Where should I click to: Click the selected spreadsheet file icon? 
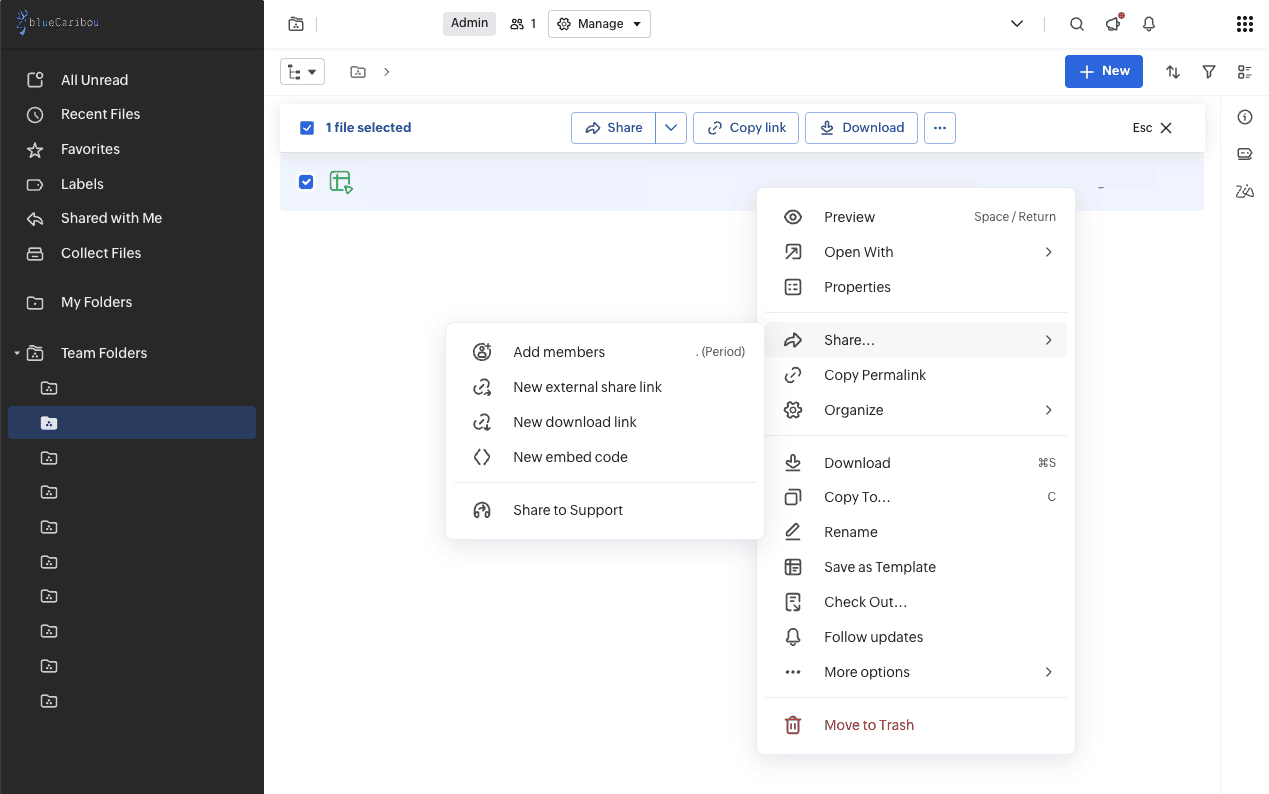pos(341,182)
